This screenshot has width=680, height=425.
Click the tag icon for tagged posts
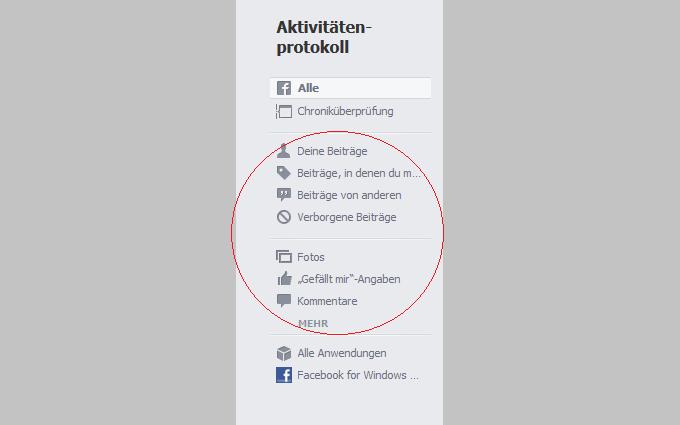coord(284,173)
